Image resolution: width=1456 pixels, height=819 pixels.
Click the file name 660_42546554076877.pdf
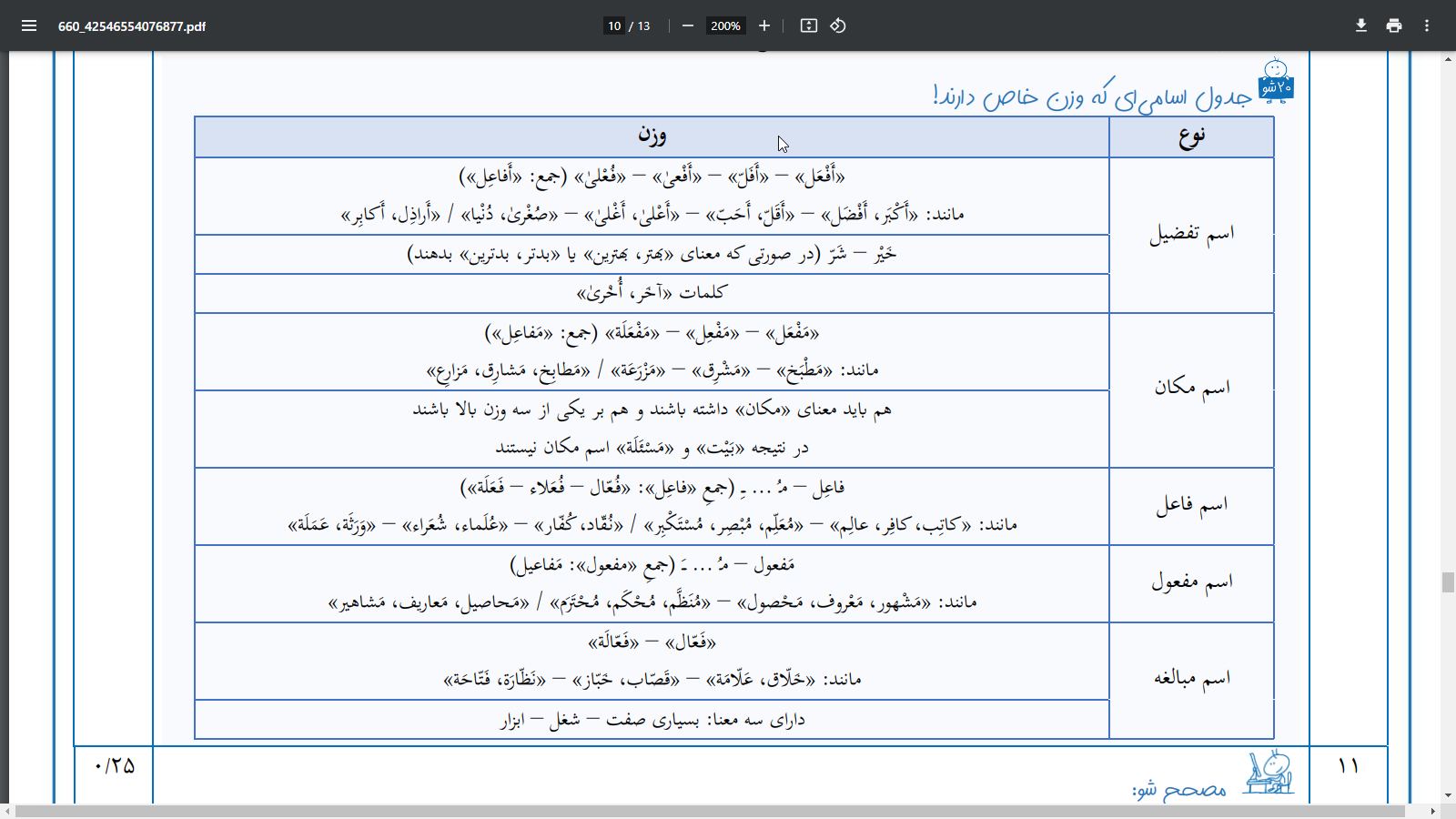tap(132, 26)
